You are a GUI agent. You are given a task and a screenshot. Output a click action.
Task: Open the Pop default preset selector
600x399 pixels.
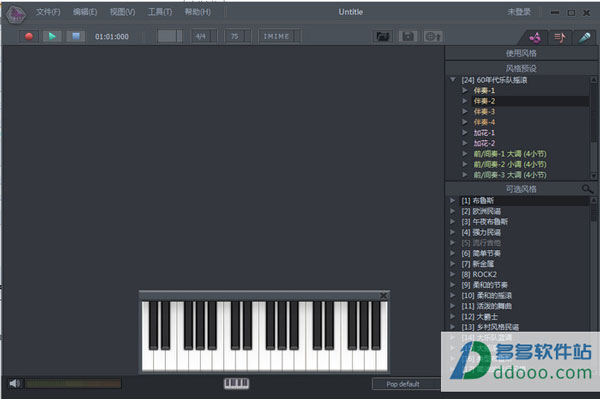406,384
